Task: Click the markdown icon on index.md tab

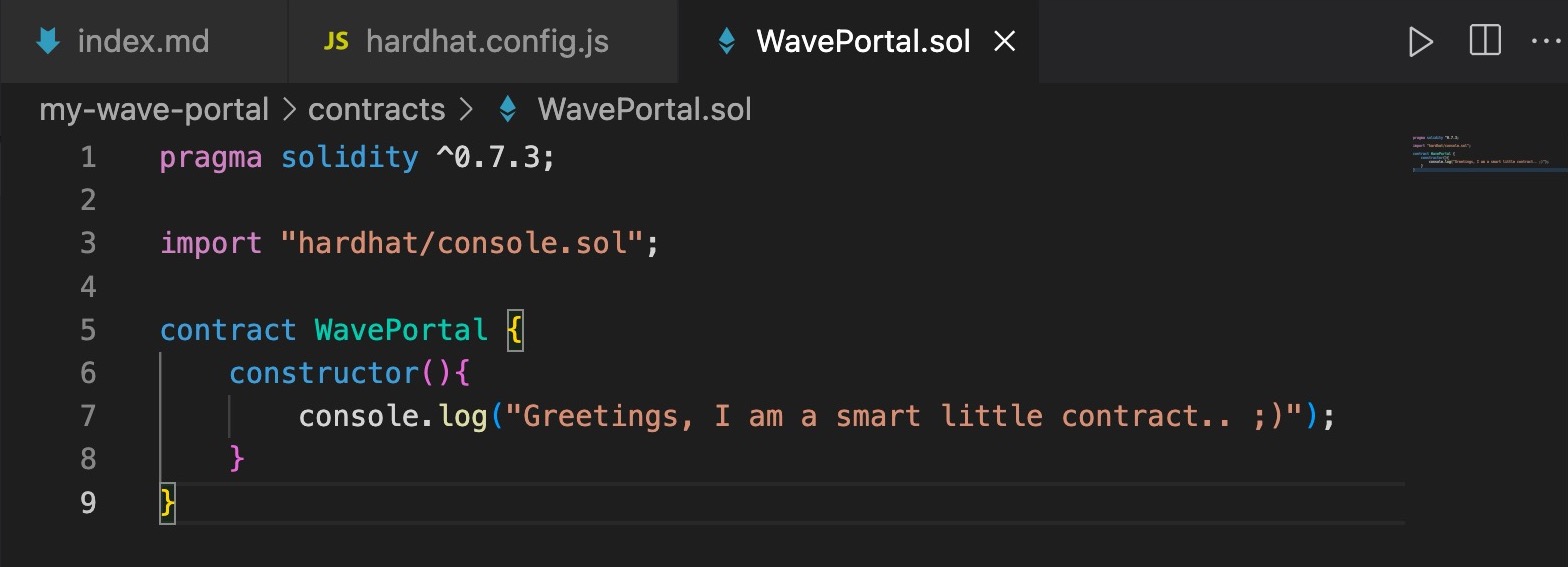Action: click(47, 42)
